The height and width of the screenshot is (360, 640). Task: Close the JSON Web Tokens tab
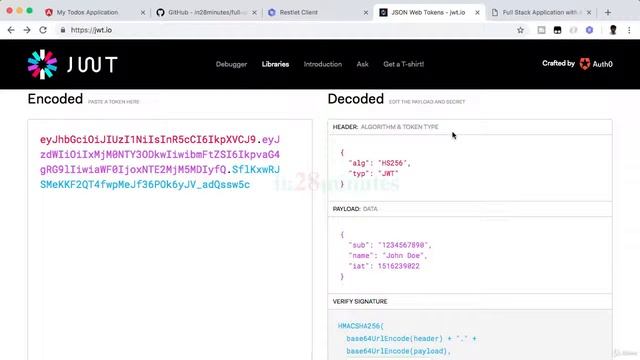point(477,13)
